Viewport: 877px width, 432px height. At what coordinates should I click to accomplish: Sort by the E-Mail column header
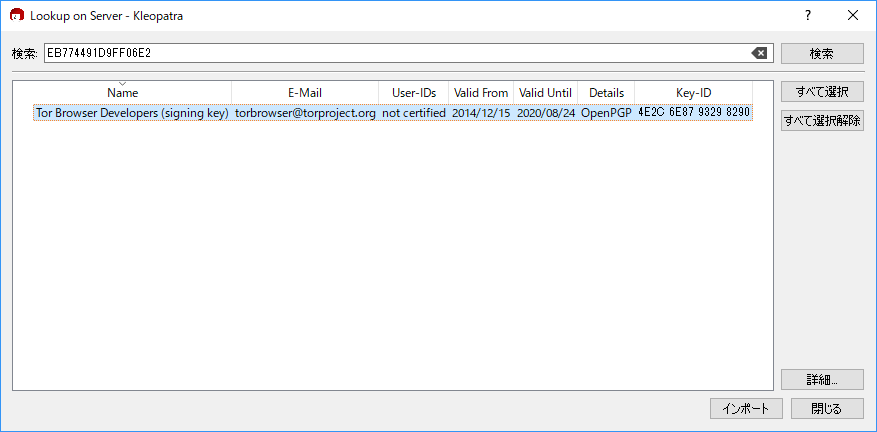305,92
